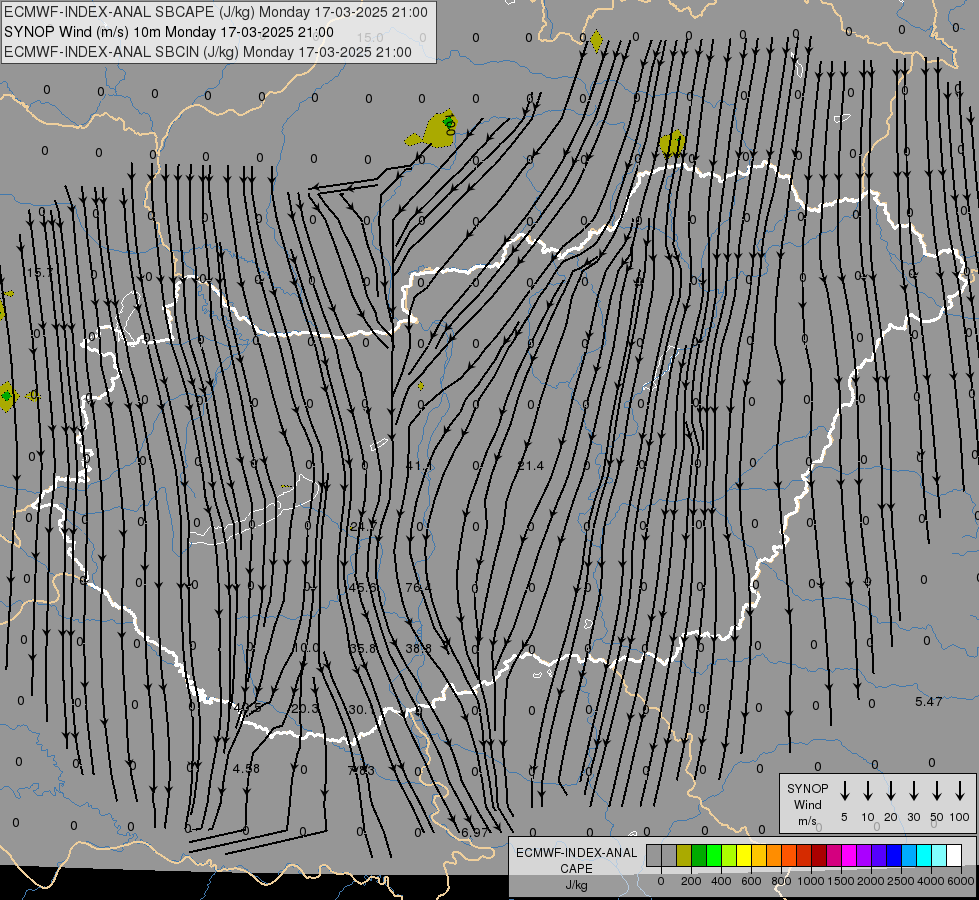Screen dimensions: 979x900
Task: Click the '200' tick label on CAPE scale
Action: tap(691, 881)
